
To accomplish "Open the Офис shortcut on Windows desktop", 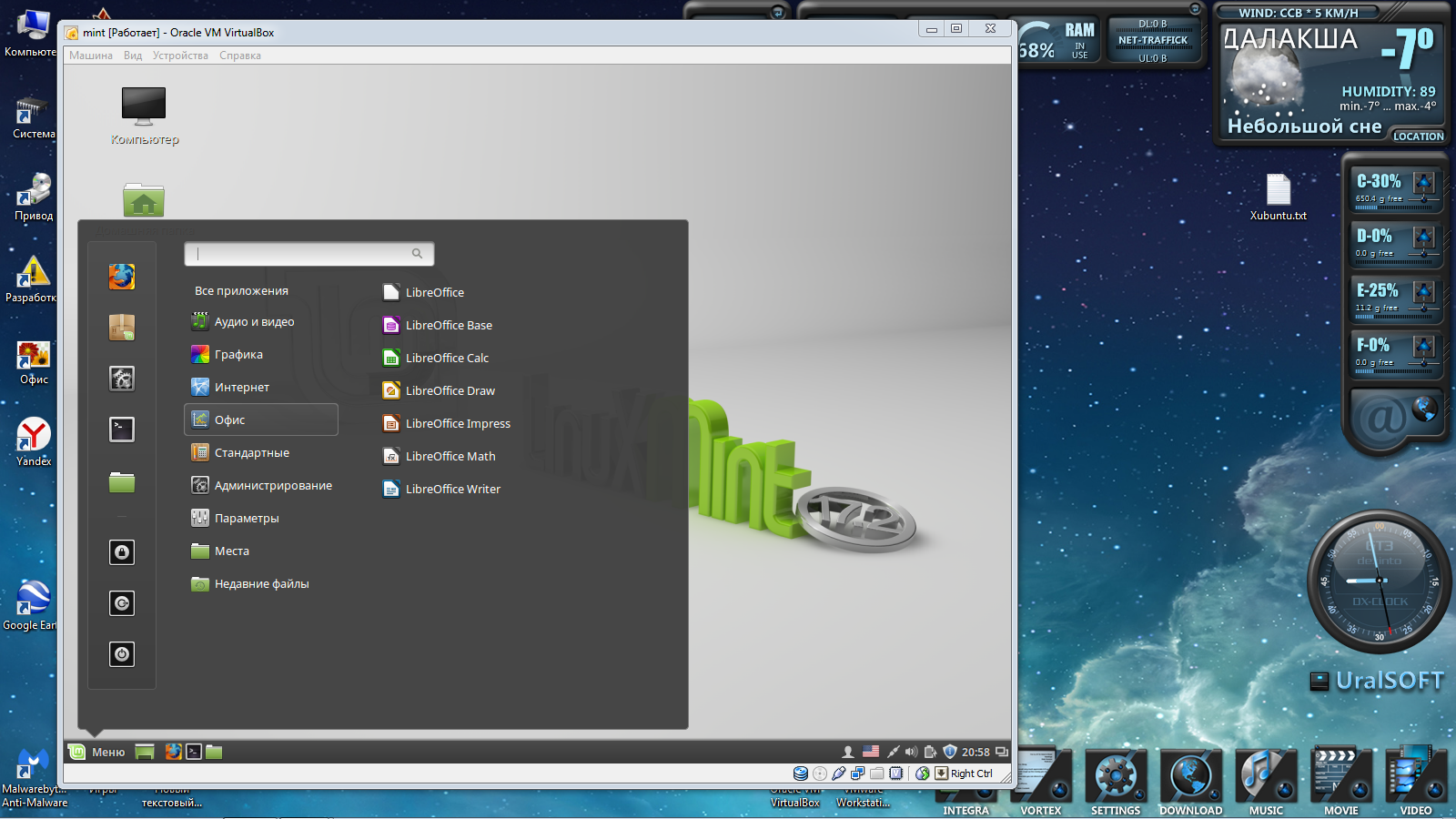I will (34, 362).
